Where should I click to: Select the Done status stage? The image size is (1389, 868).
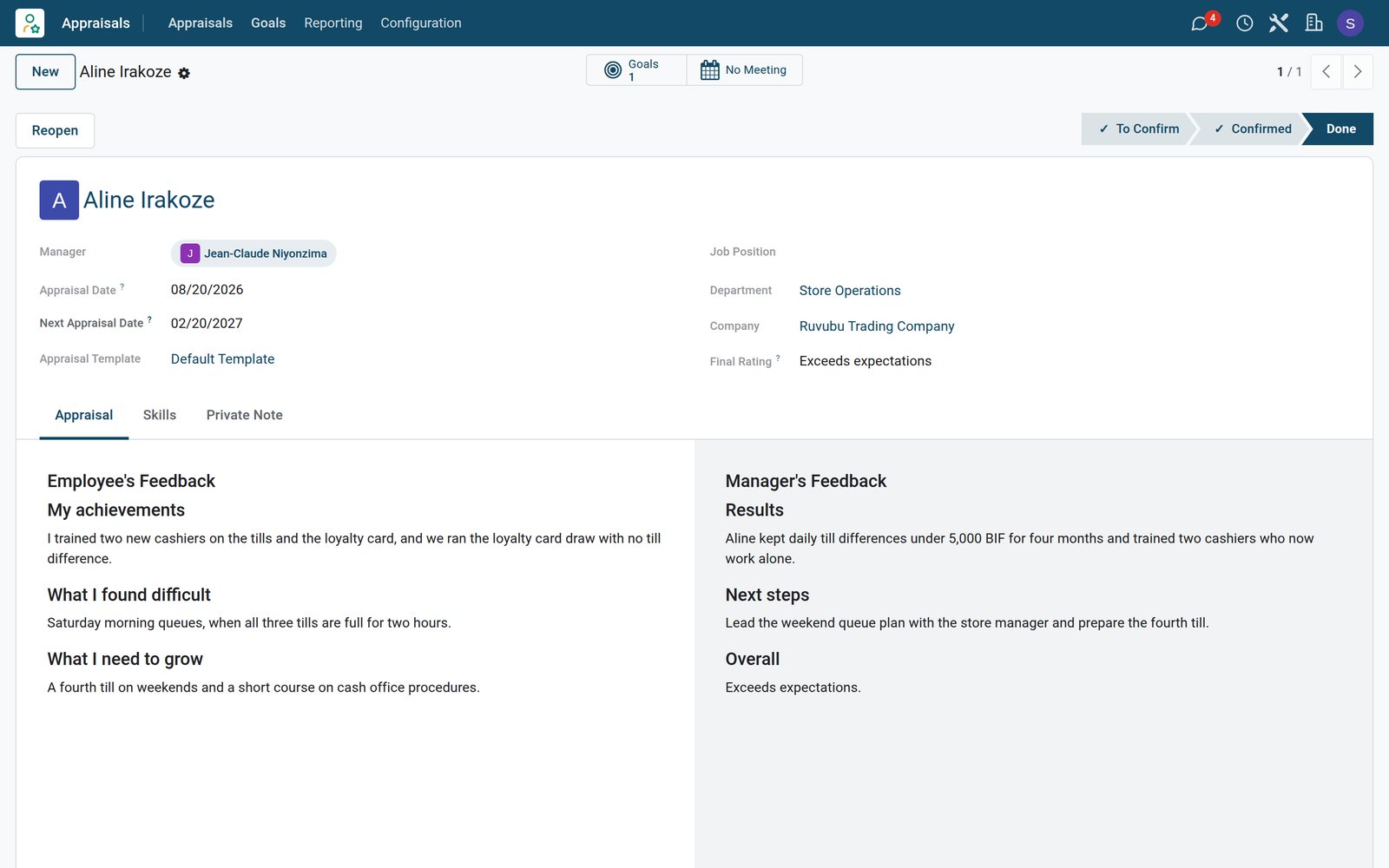pyautogui.click(x=1340, y=128)
